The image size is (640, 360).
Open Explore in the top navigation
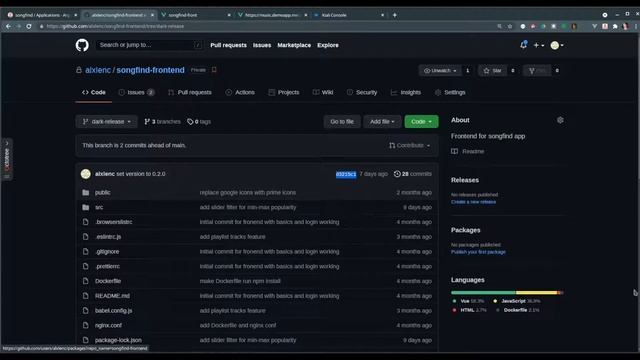[x=328, y=45]
